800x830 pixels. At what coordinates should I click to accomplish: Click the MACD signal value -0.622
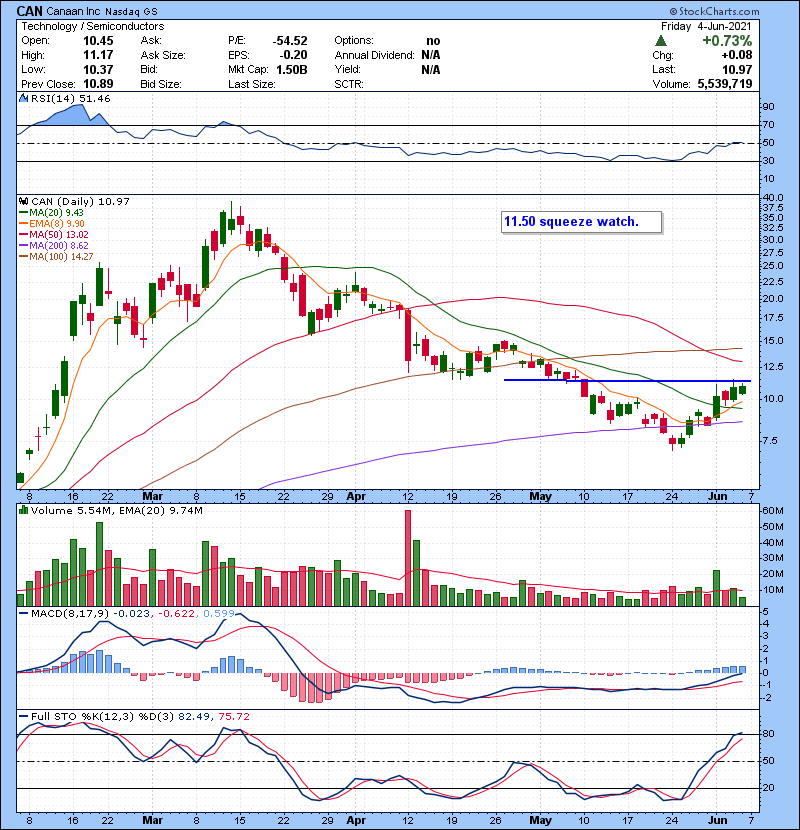click(x=175, y=613)
